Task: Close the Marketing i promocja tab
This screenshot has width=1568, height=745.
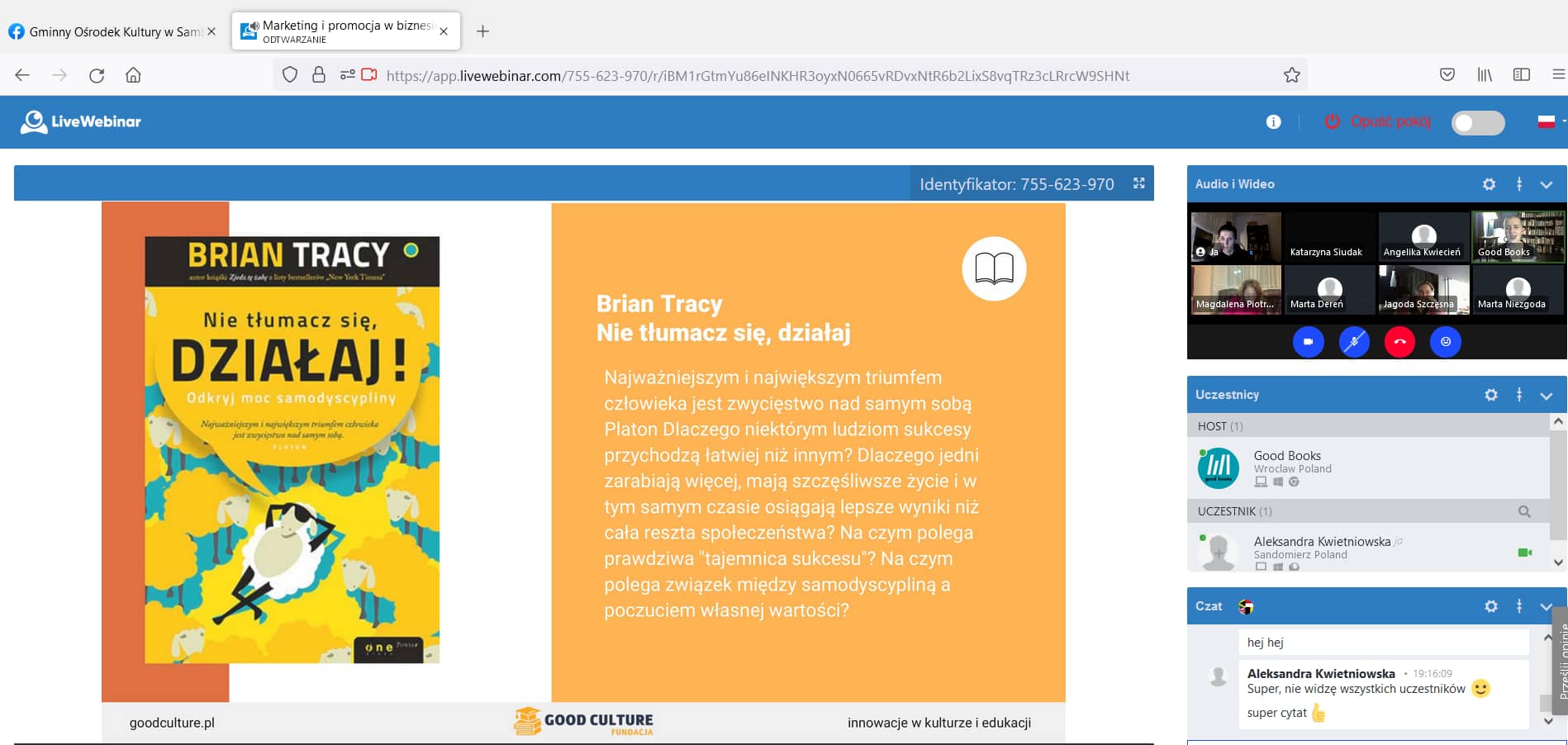Action: click(444, 31)
